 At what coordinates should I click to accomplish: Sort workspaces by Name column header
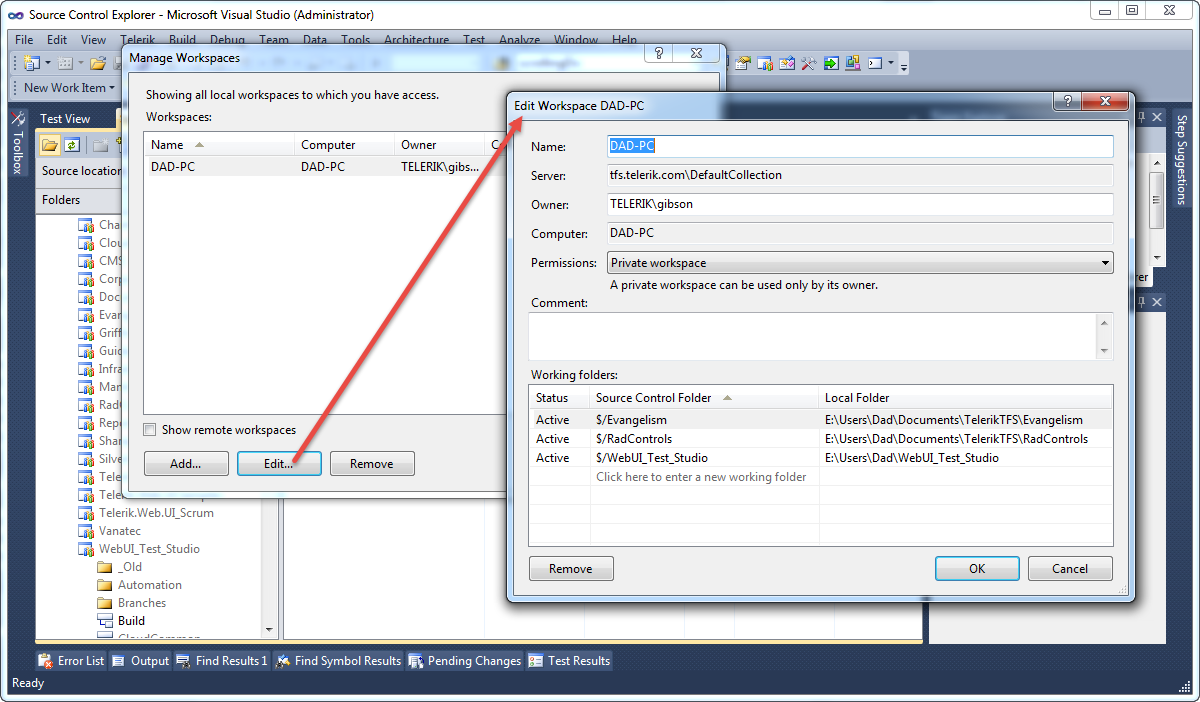point(219,145)
